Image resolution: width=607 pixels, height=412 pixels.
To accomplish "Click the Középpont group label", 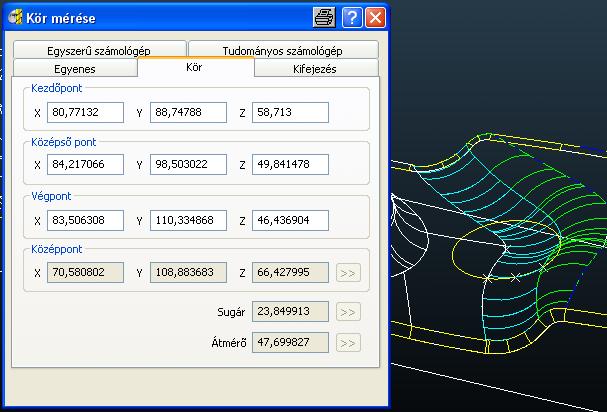I will (57, 249).
